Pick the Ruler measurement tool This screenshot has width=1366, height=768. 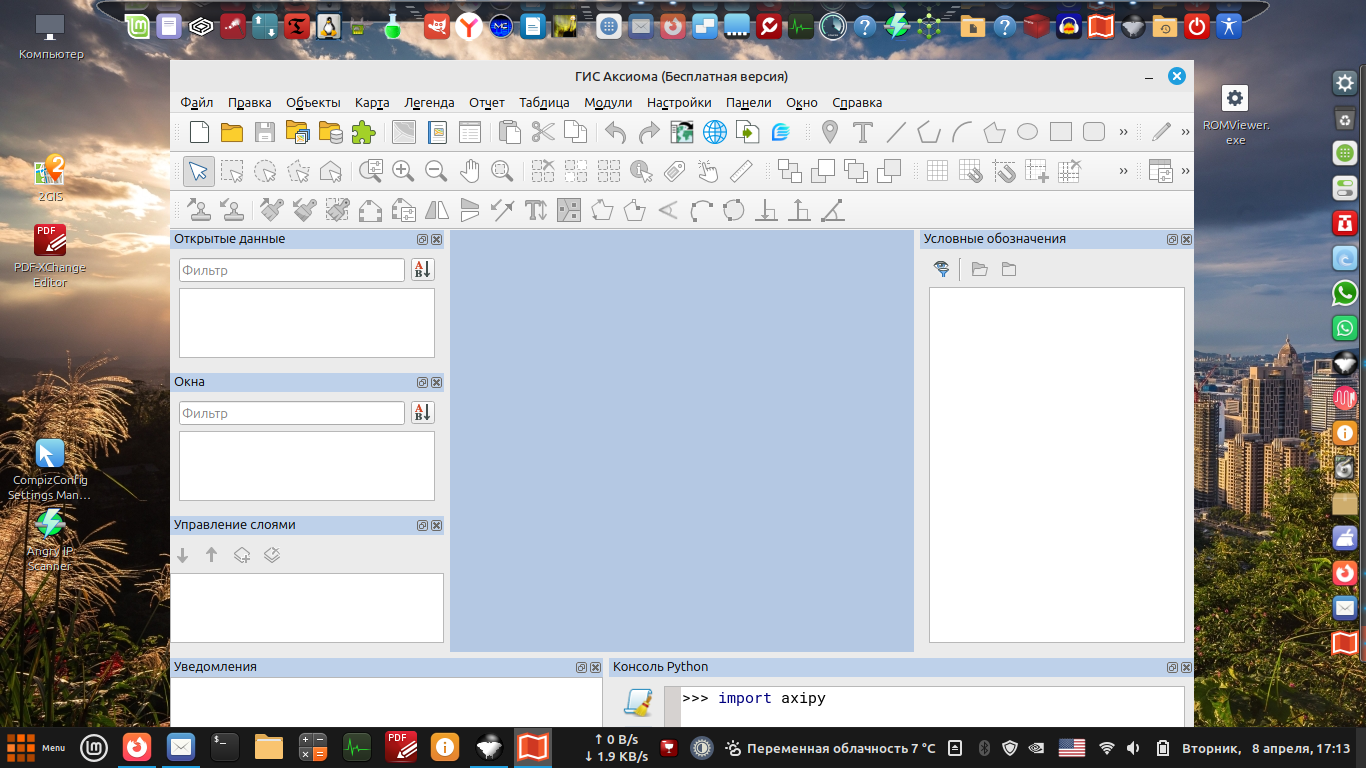coord(741,171)
